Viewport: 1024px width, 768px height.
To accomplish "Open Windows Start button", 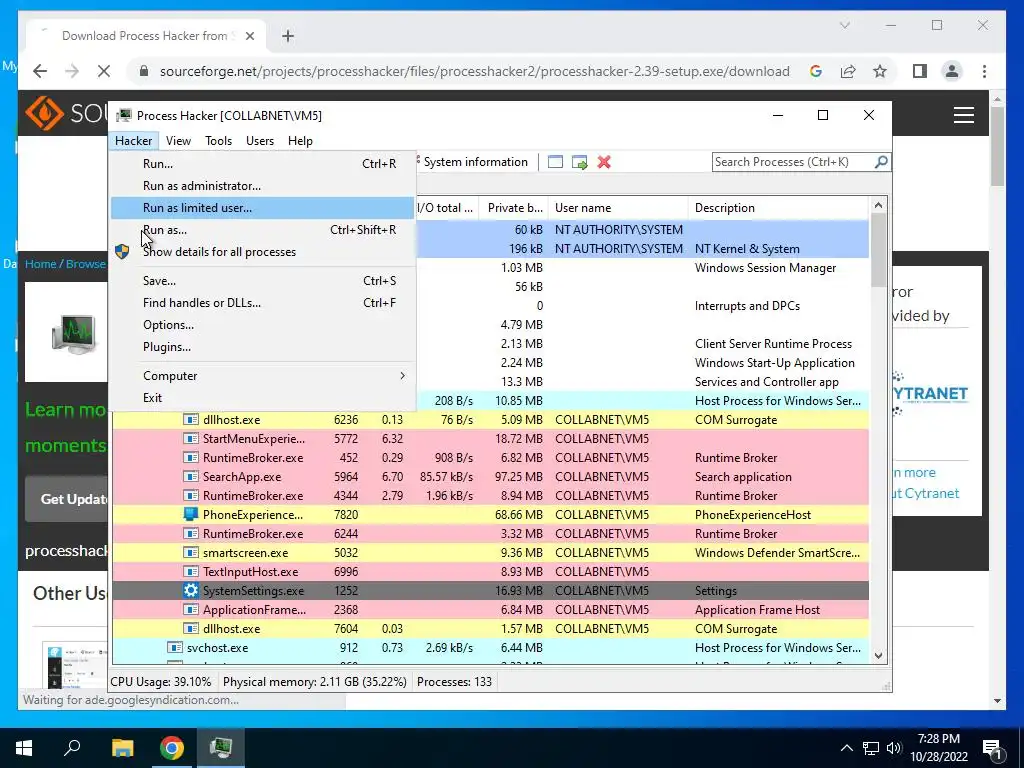I will pos(24,748).
